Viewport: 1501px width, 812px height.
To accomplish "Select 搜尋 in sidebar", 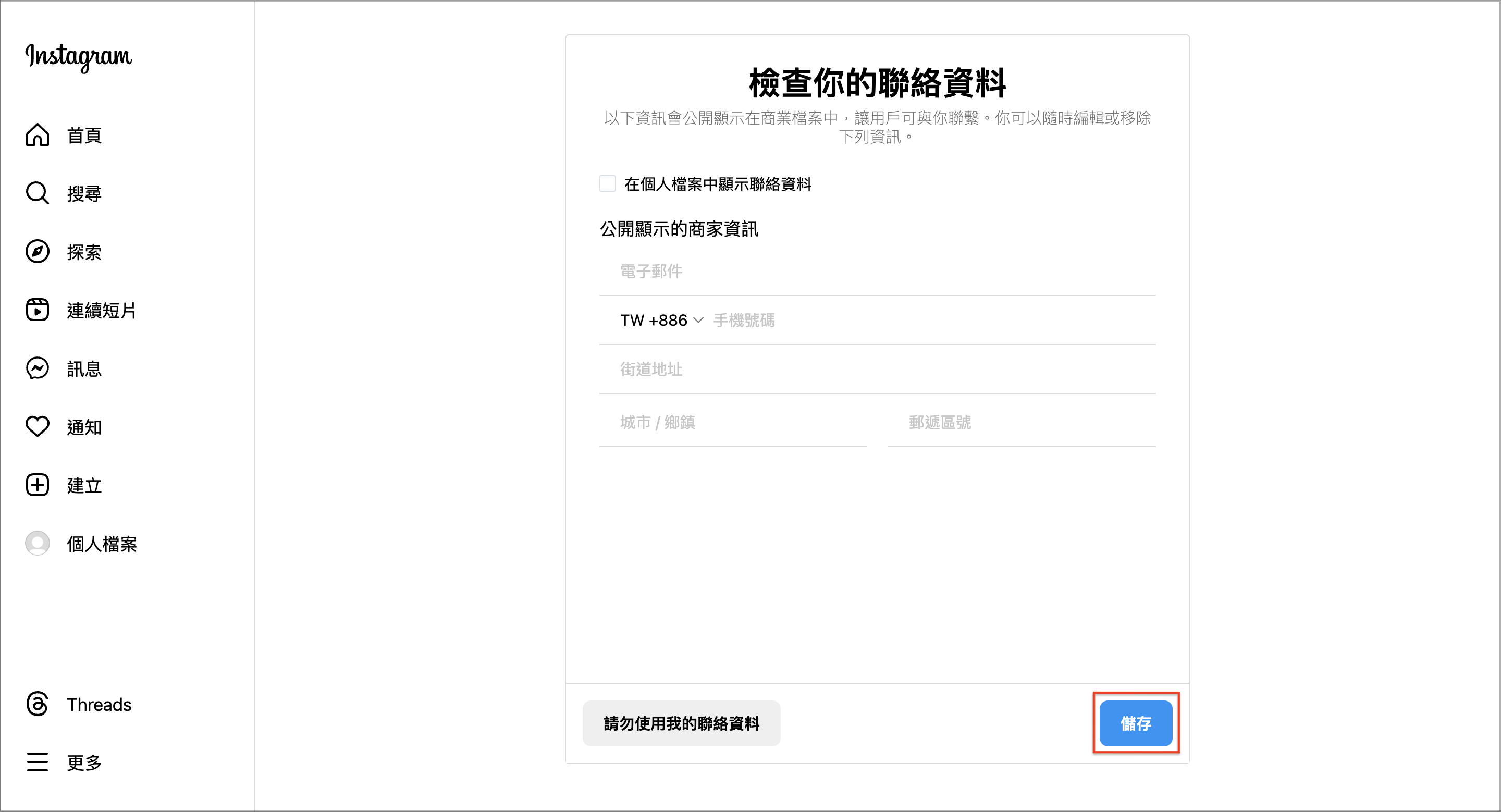I will coord(84,193).
